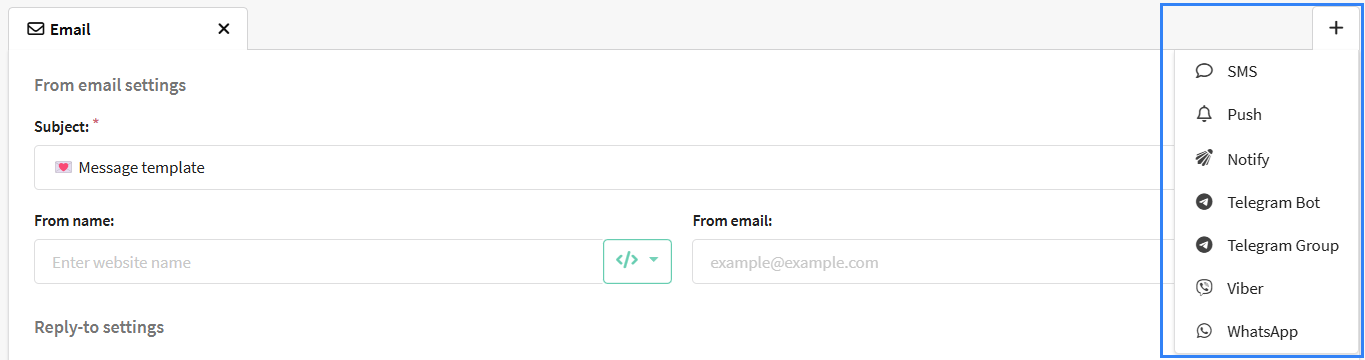Click the Notify striped wing icon

point(1204,158)
